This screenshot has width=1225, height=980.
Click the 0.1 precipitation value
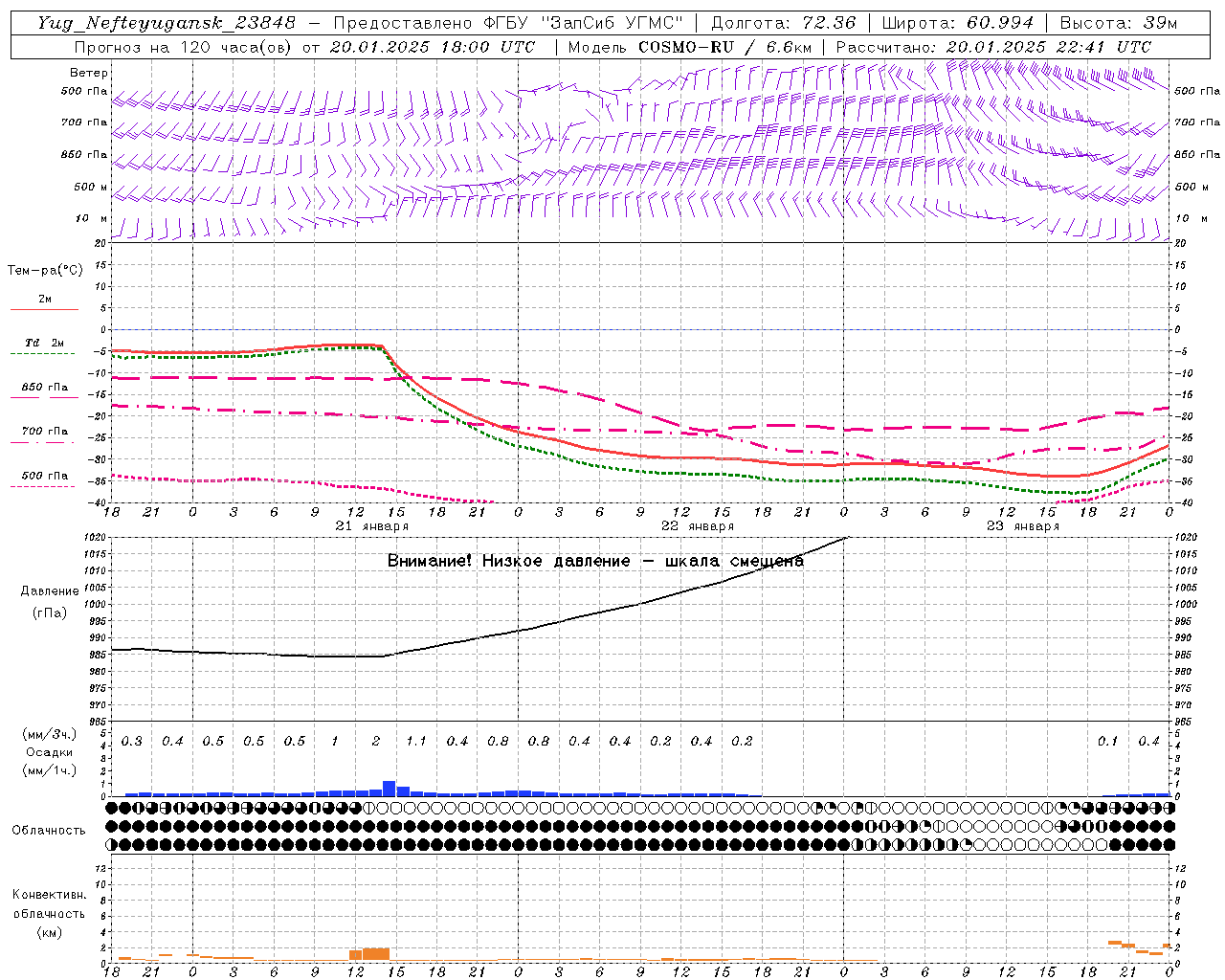pos(1107,742)
